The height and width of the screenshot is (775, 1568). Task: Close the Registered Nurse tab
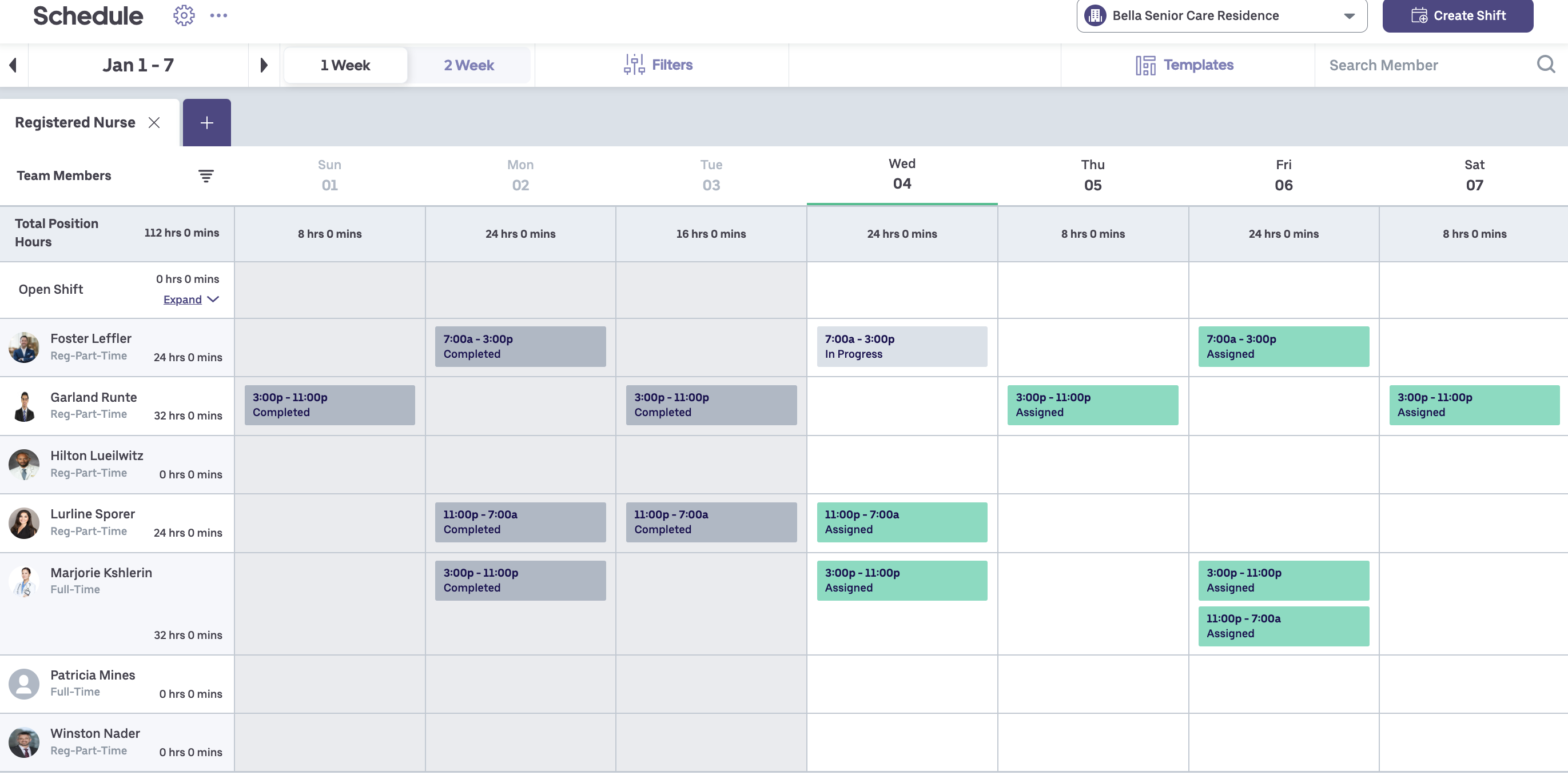pos(154,122)
